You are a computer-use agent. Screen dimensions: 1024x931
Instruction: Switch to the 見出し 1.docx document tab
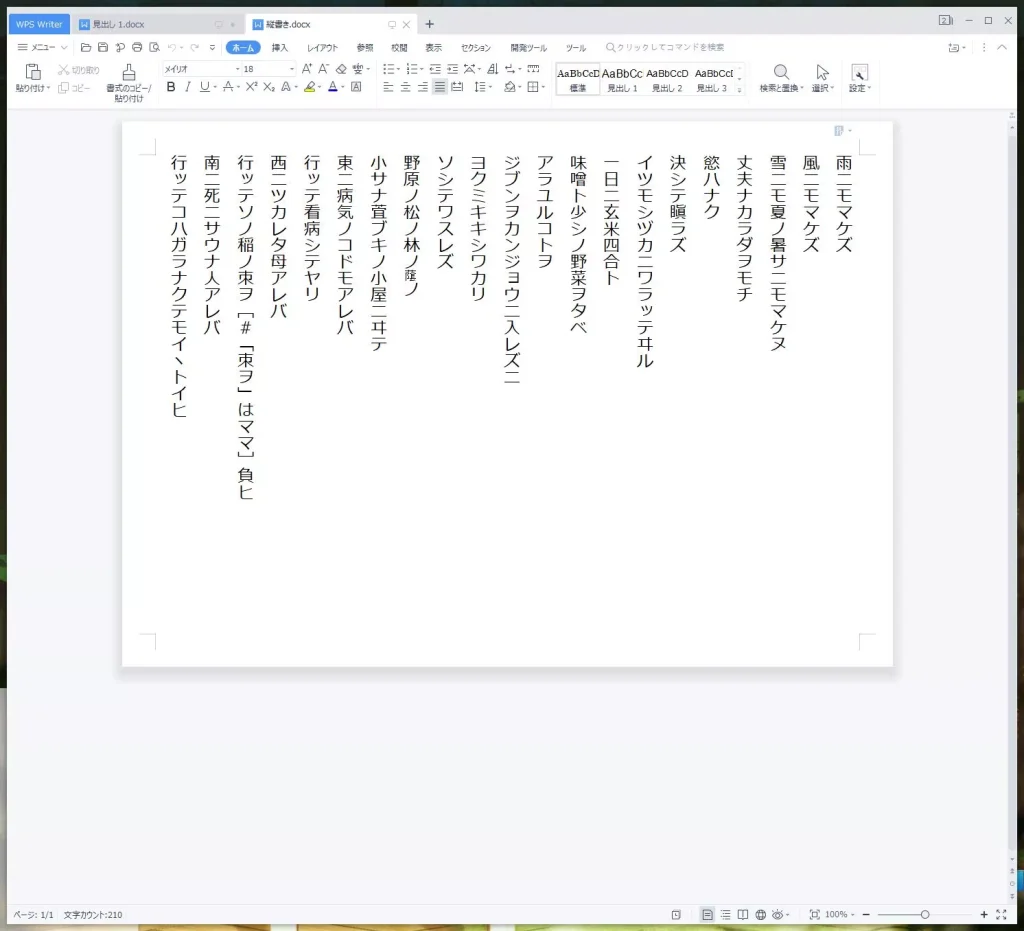(x=118, y=24)
